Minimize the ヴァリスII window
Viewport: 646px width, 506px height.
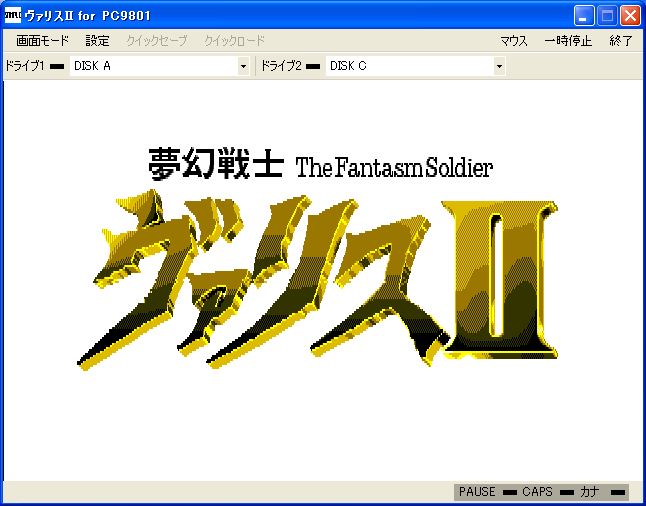tap(584, 16)
